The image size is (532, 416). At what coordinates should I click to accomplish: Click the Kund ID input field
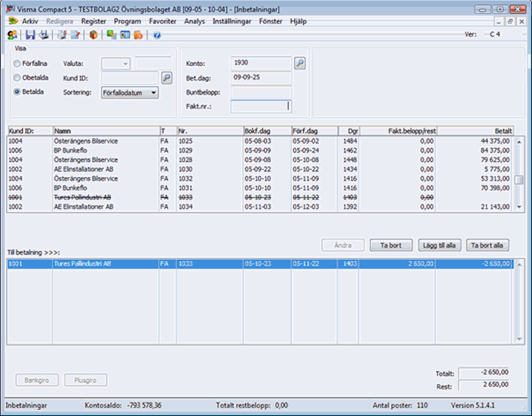click(130, 78)
